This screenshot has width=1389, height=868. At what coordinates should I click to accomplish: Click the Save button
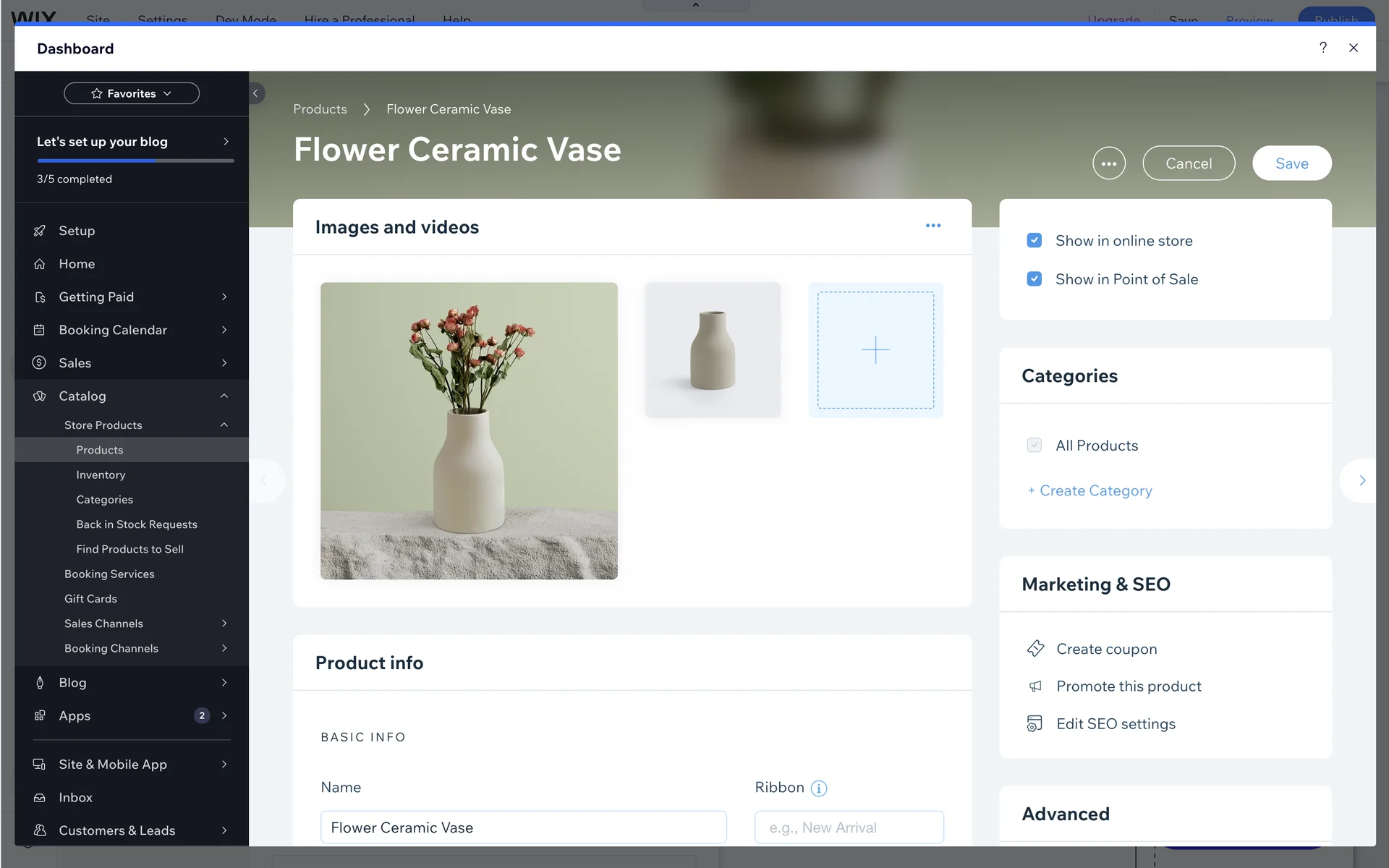(x=1291, y=163)
